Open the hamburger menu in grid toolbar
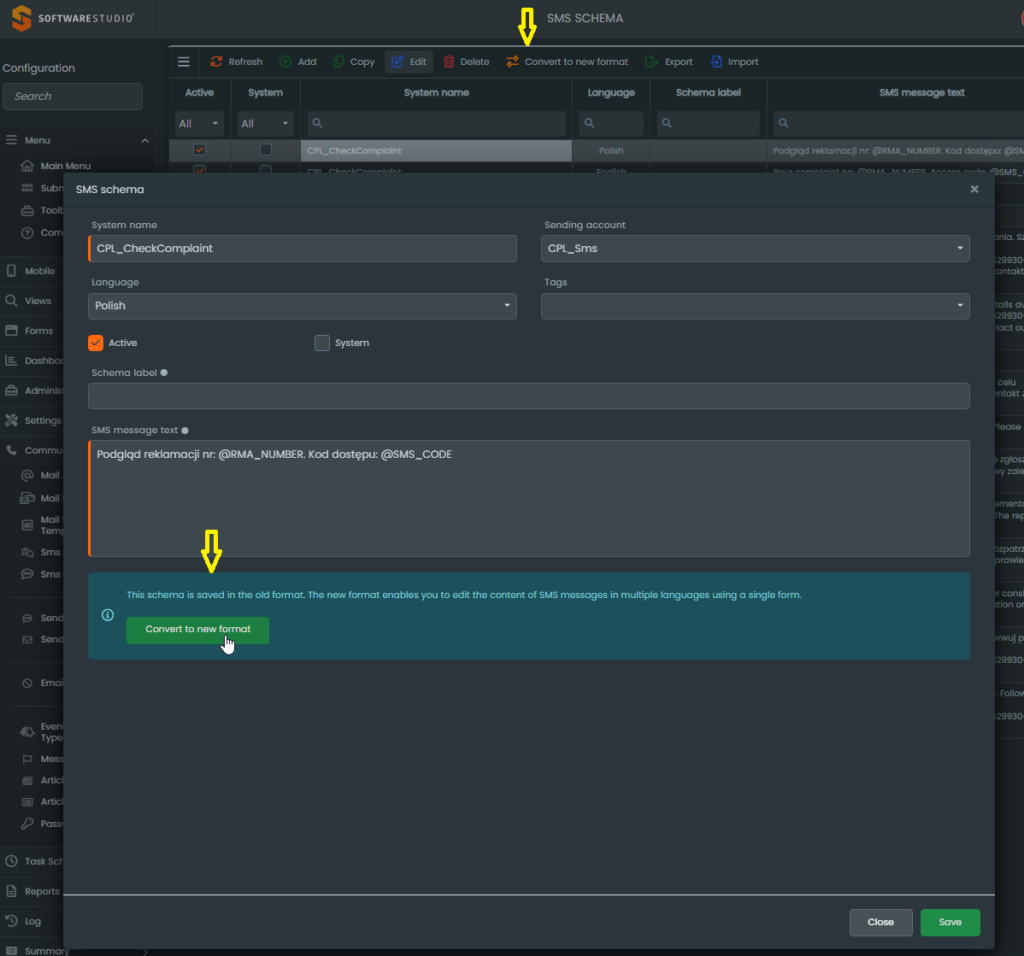 [184, 62]
